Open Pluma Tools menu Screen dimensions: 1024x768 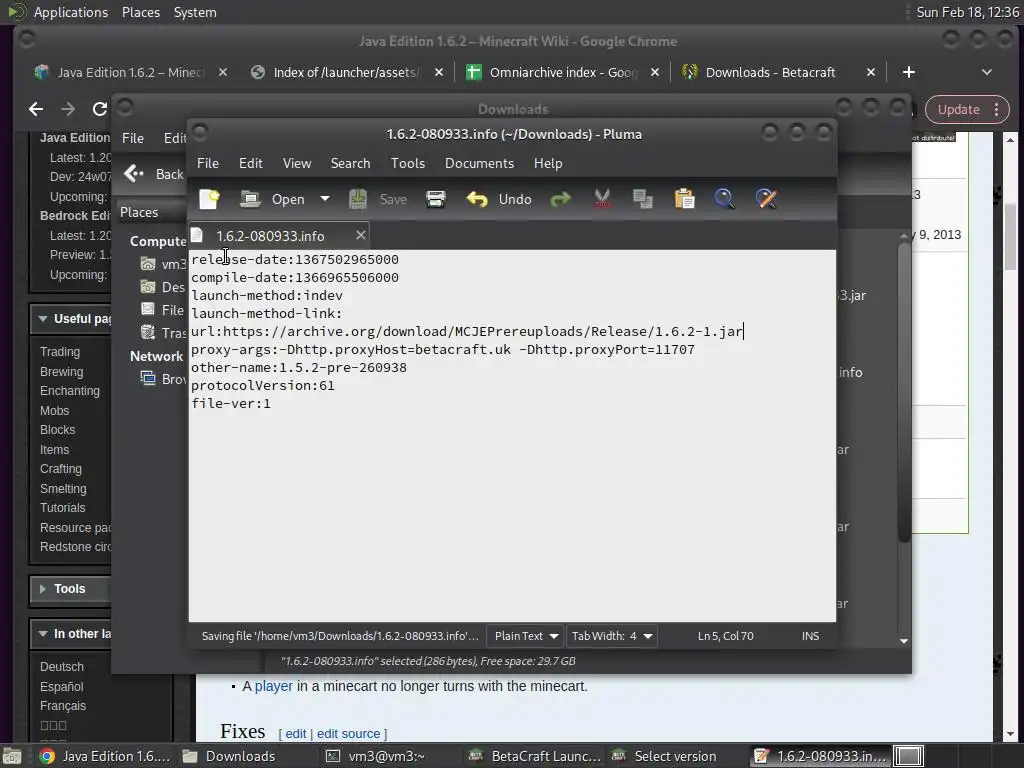click(408, 163)
